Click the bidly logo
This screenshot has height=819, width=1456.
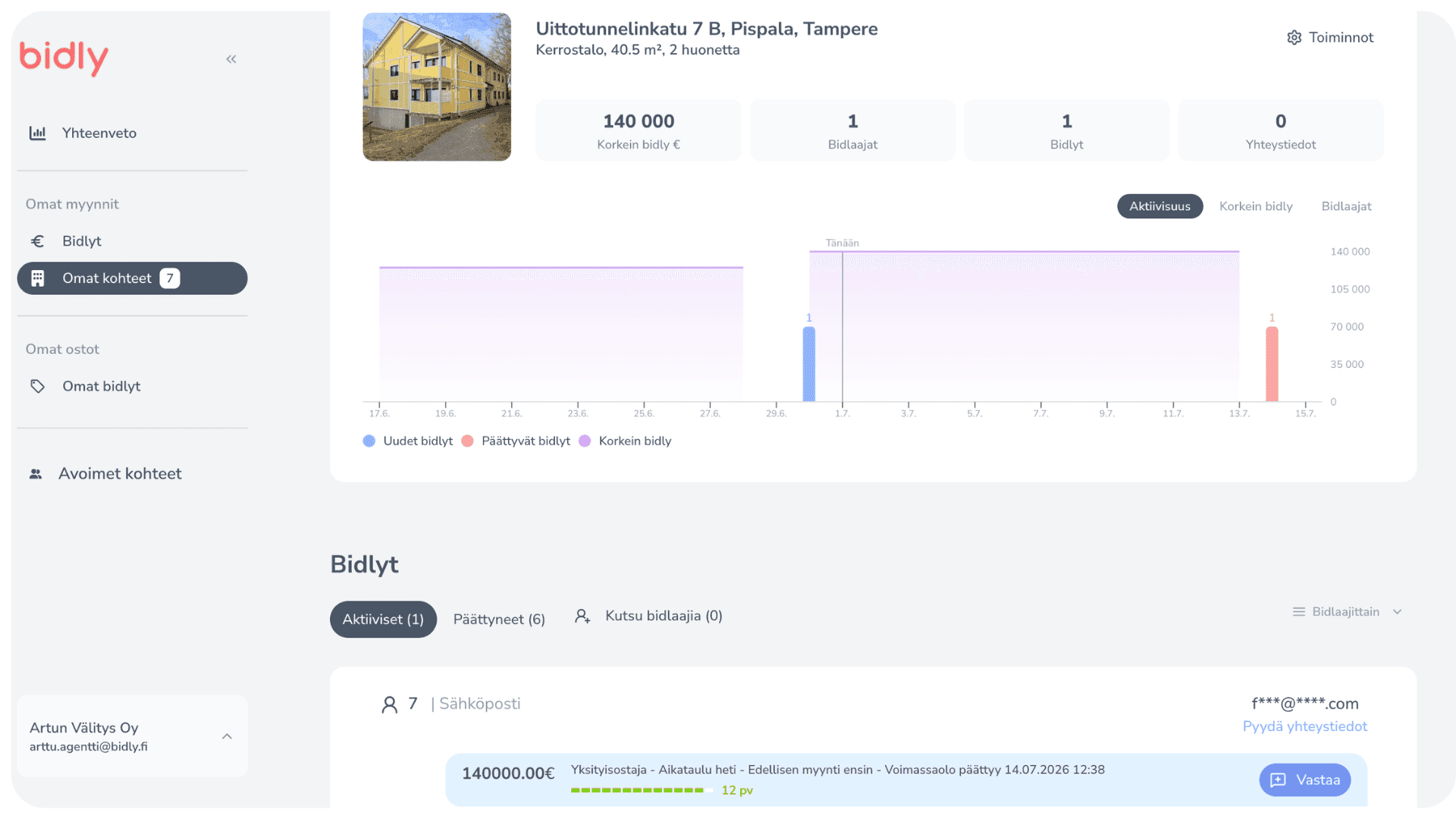click(x=64, y=58)
